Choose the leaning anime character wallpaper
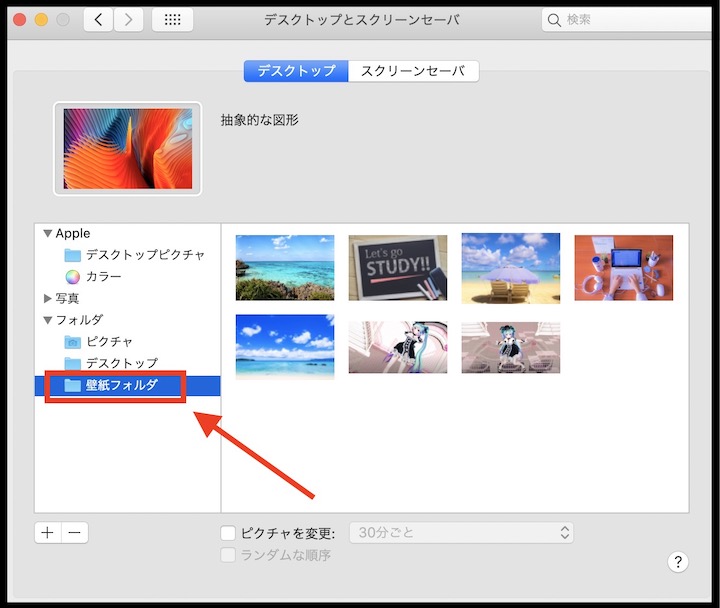This screenshot has width=720, height=608. click(x=398, y=347)
